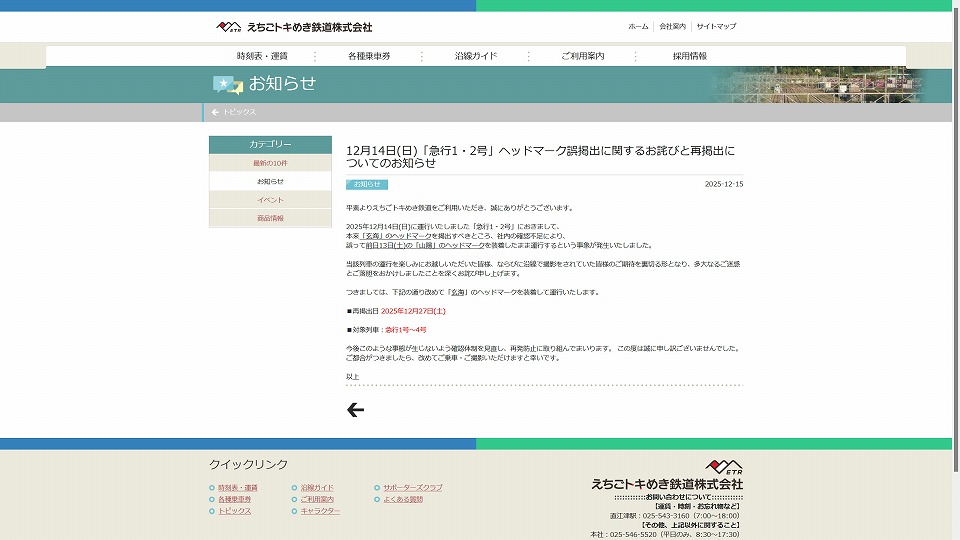Open the 採用情報 navigation menu
Image resolution: width=960 pixels, height=540 pixels.
click(689, 56)
